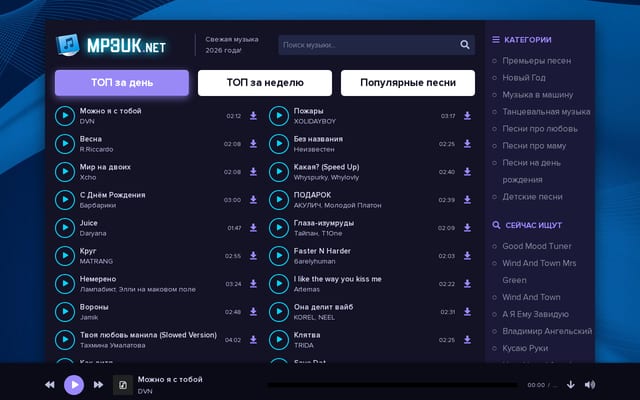Search for Good Mood Tuner

[537, 246]
